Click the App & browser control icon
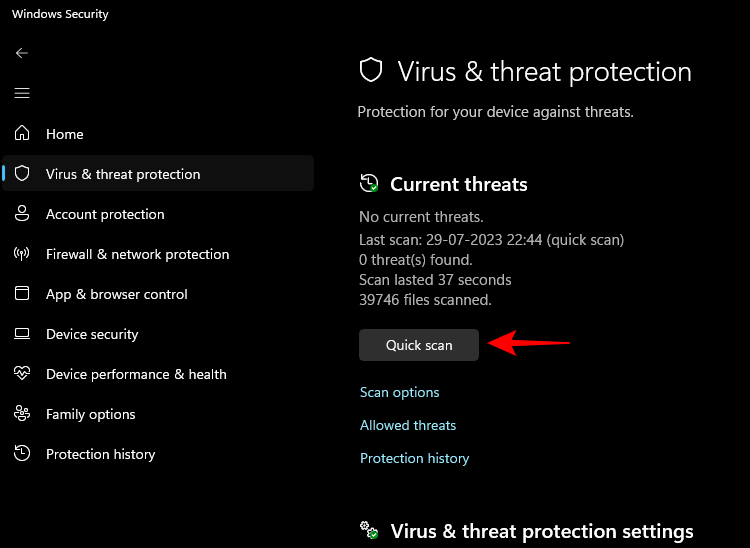Image resolution: width=750 pixels, height=548 pixels. [x=22, y=294]
